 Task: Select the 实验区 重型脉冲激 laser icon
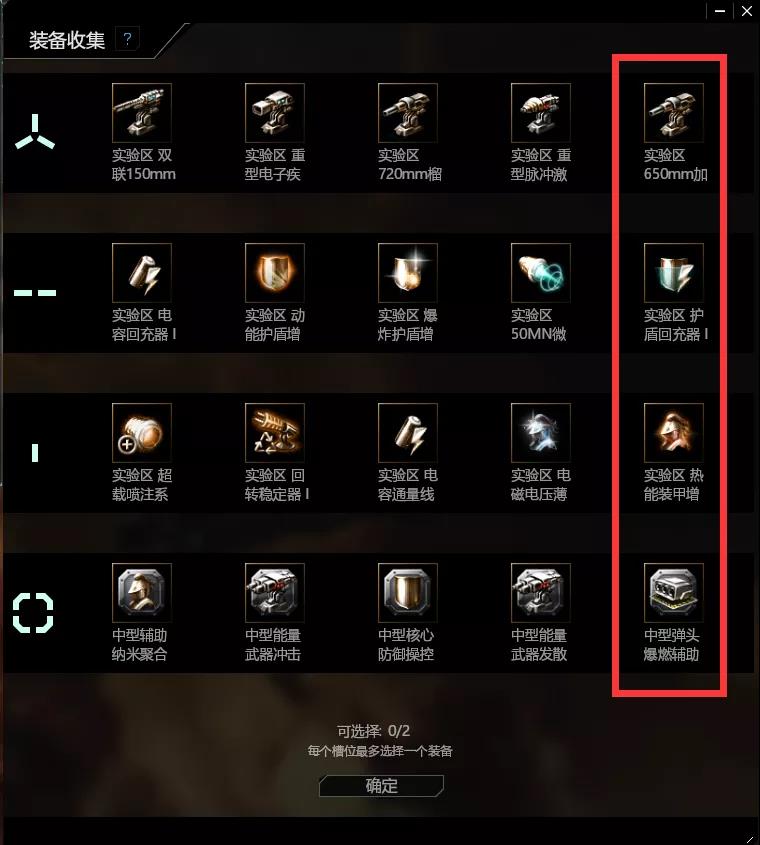(x=541, y=113)
